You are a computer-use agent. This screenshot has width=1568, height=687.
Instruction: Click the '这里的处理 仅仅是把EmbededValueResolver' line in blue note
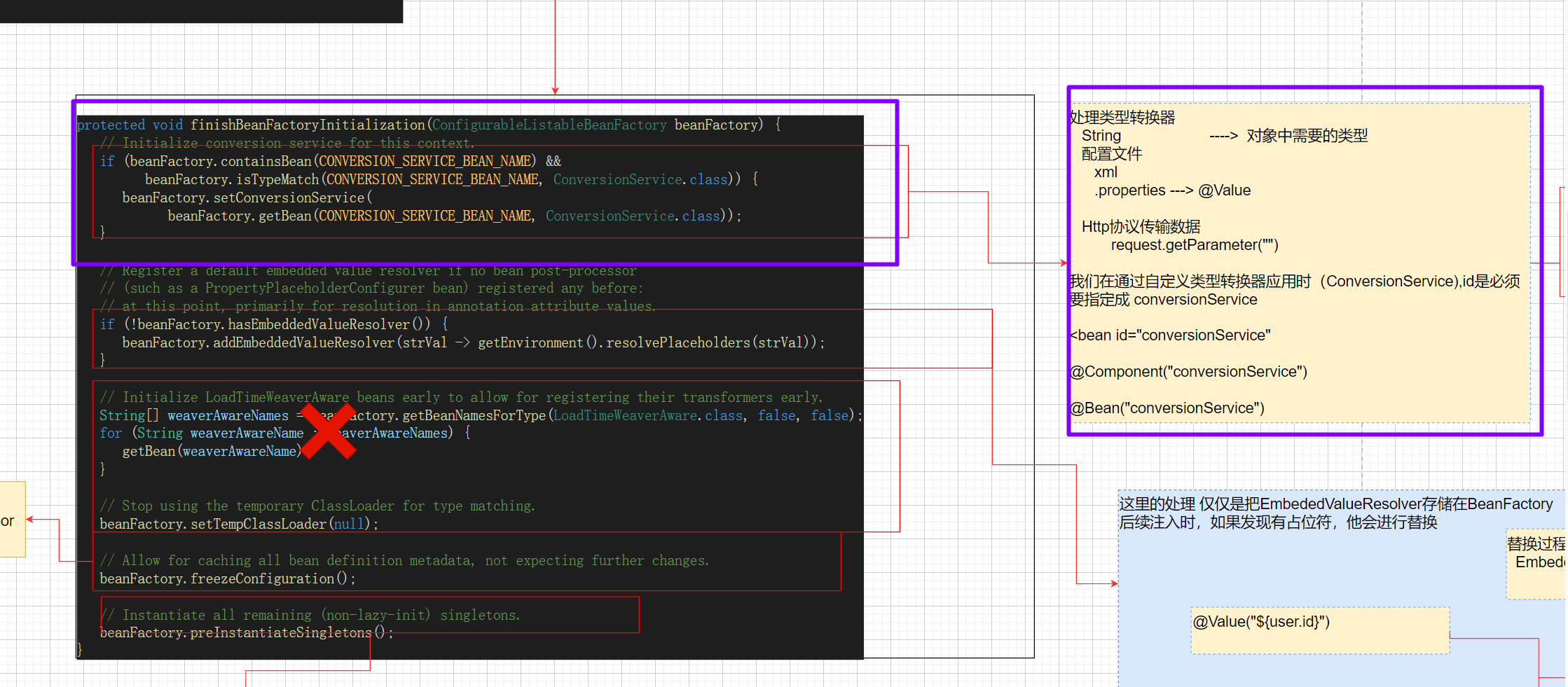click(1336, 504)
